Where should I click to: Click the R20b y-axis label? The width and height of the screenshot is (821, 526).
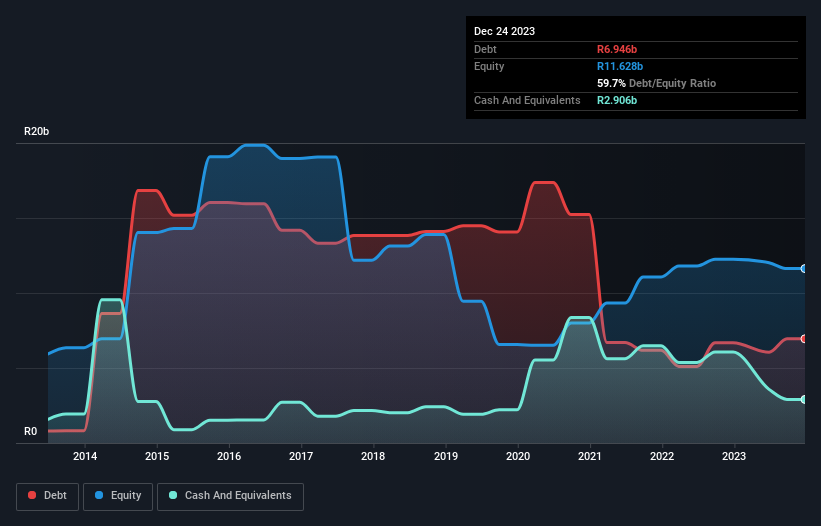click(x=37, y=131)
